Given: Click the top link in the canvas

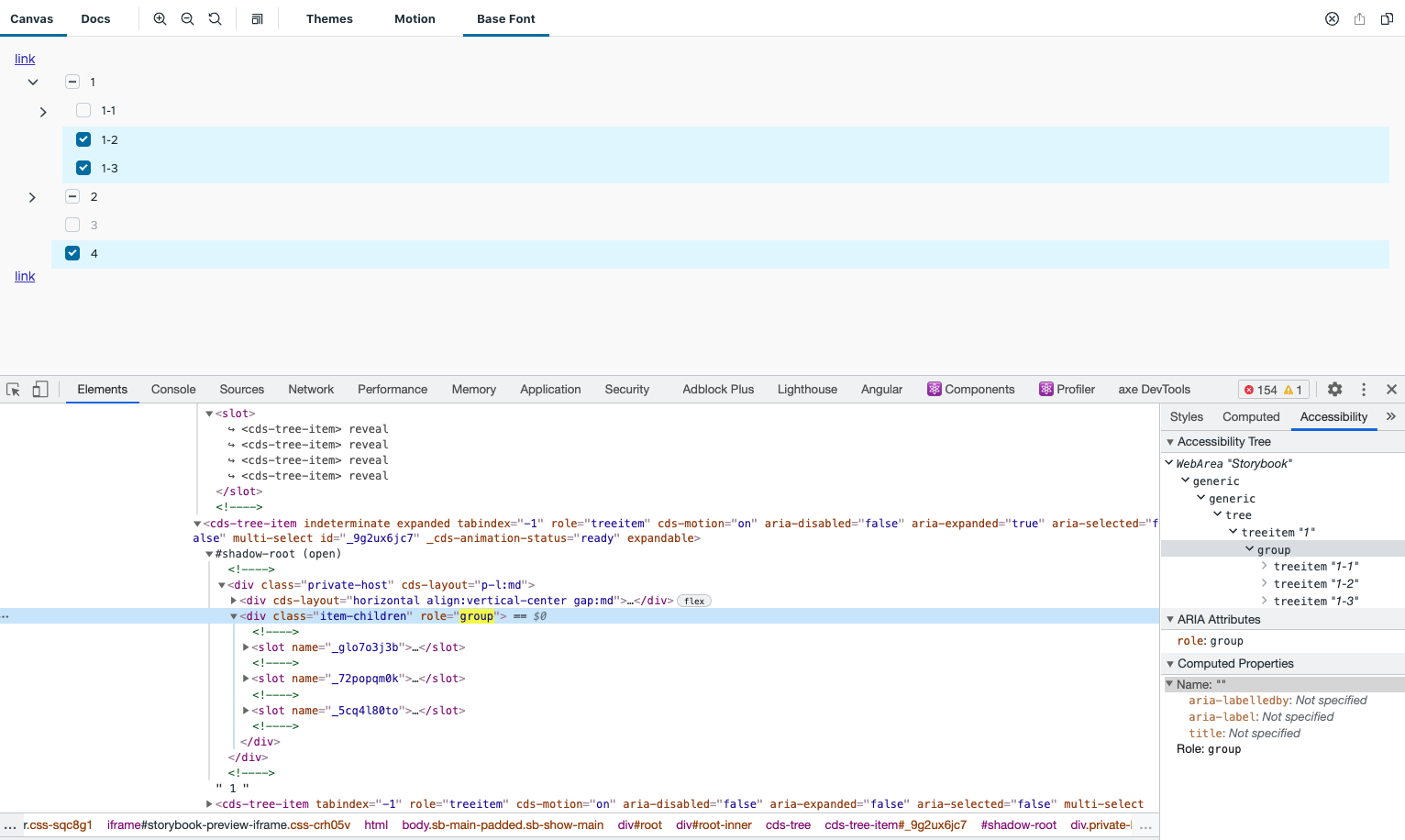Looking at the screenshot, I should tap(24, 58).
